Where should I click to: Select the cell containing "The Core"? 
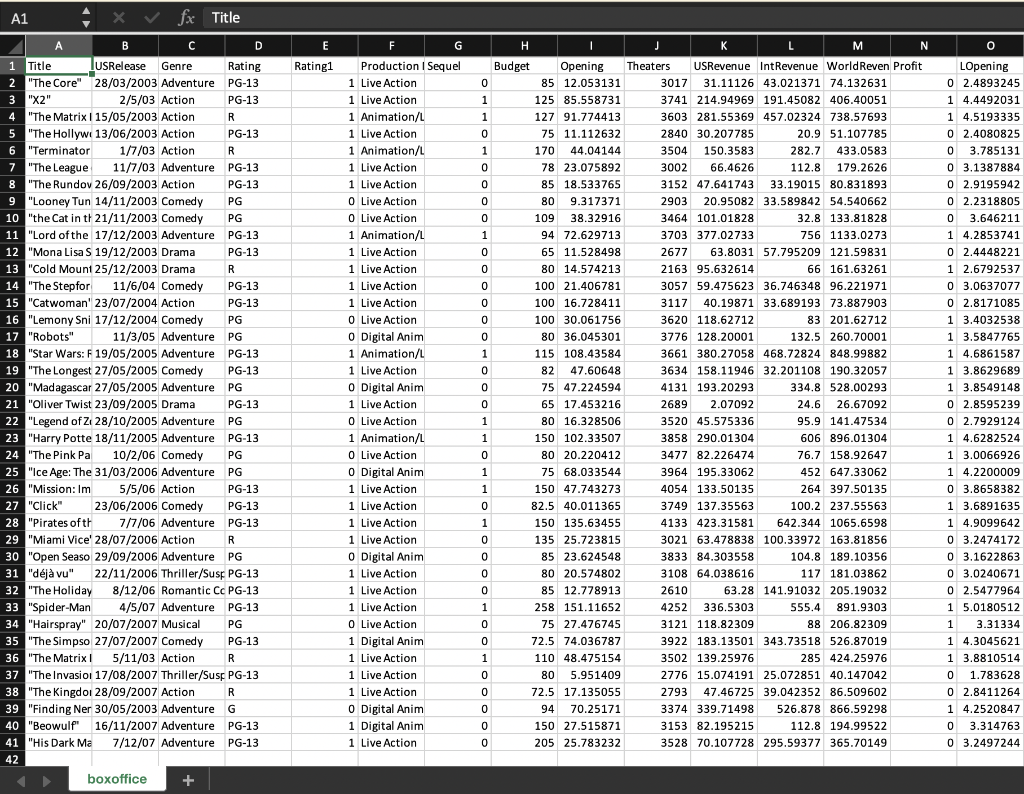(x=58, y=83)
